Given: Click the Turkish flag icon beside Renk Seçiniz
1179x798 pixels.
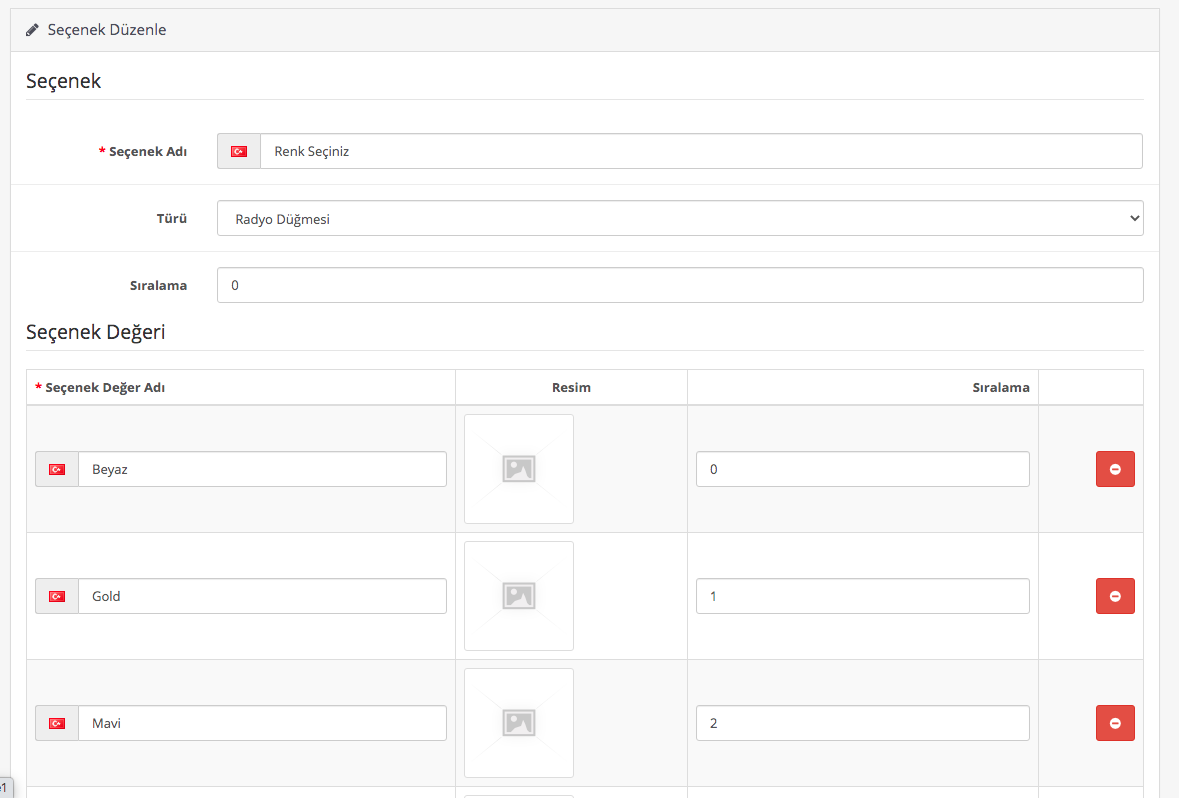Looking at the screenshot, I should tap(239, 151).
